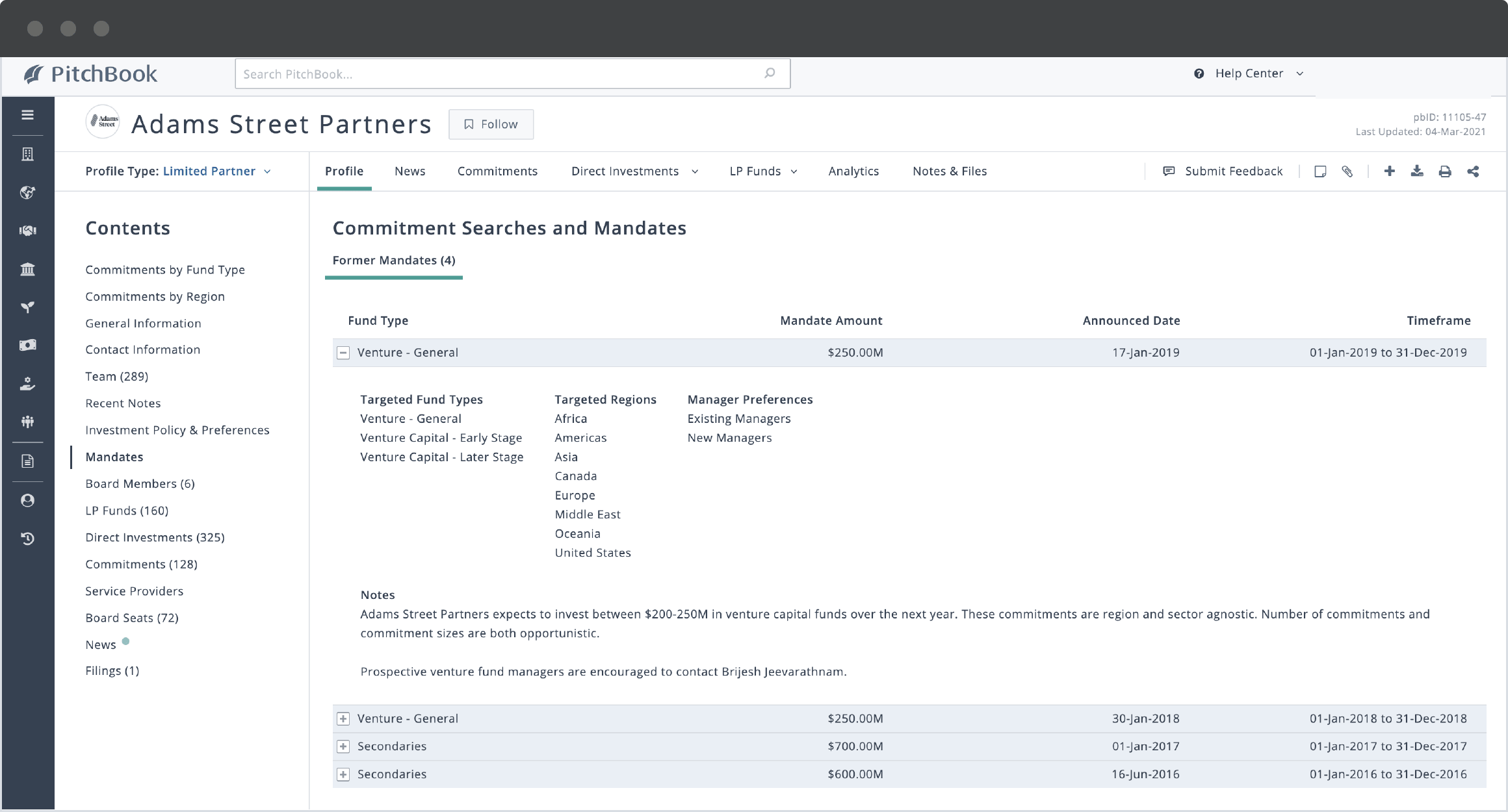Open the Direct Investments dropdown
Viewport: 1508px width, 812px height.
click(633, 171)
